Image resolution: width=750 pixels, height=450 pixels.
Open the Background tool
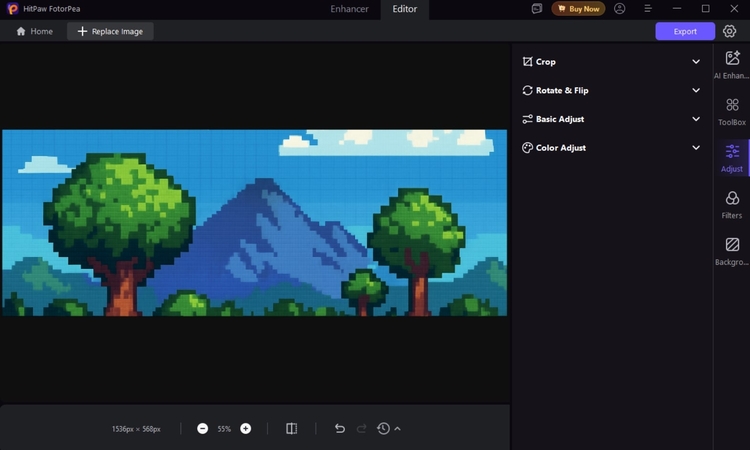(x=732, y=252)
